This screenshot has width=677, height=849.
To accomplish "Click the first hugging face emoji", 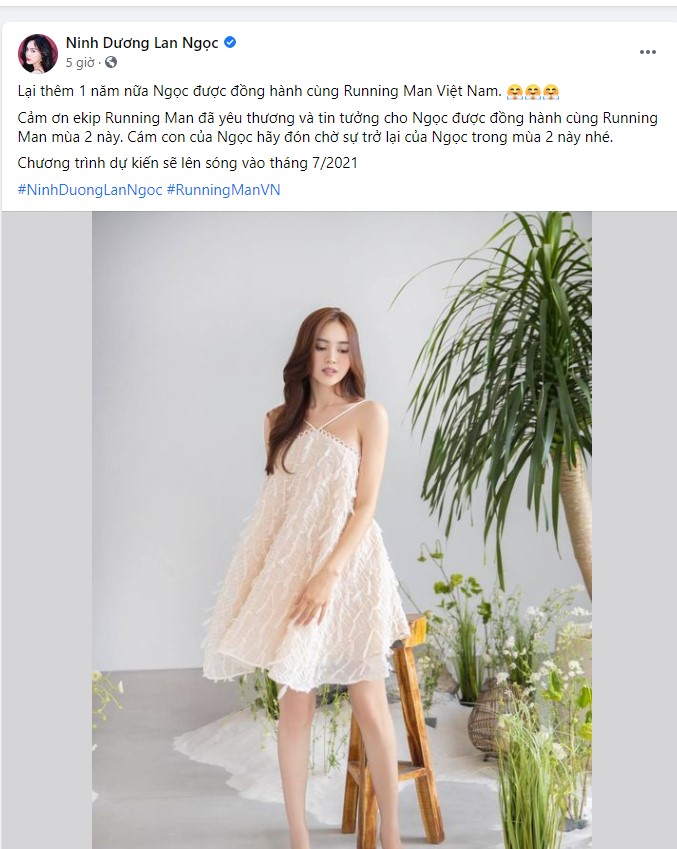I will (x=515, y=92).
